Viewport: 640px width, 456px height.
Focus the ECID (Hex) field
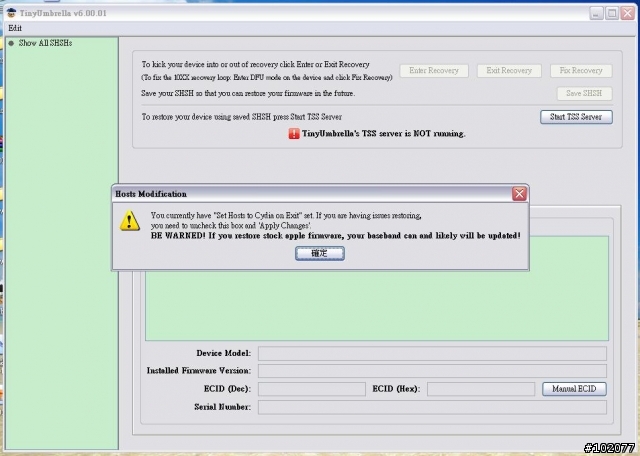481,389
